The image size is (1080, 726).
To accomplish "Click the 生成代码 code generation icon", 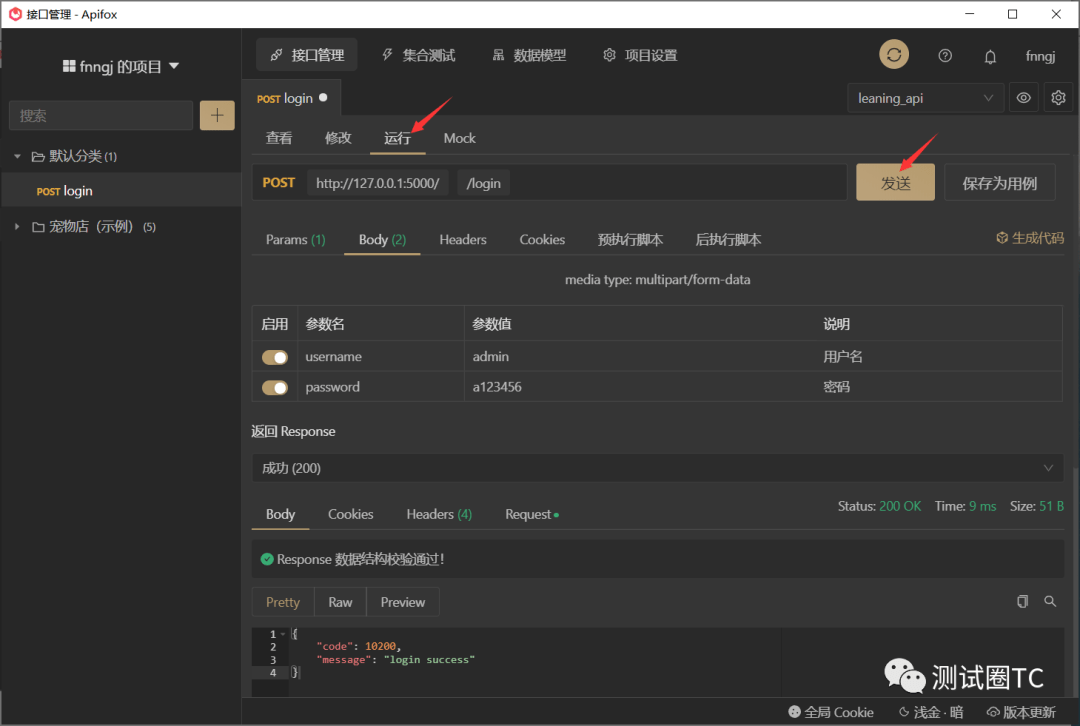I will pyautogui.click(x=1001, y=239).
